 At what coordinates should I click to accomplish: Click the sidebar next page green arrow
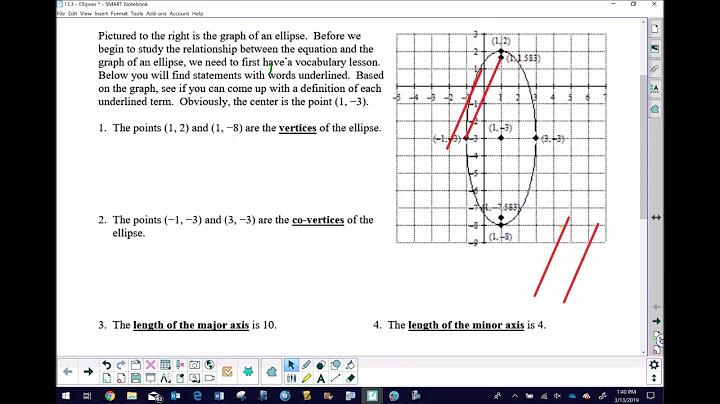[x=657, y=321]
